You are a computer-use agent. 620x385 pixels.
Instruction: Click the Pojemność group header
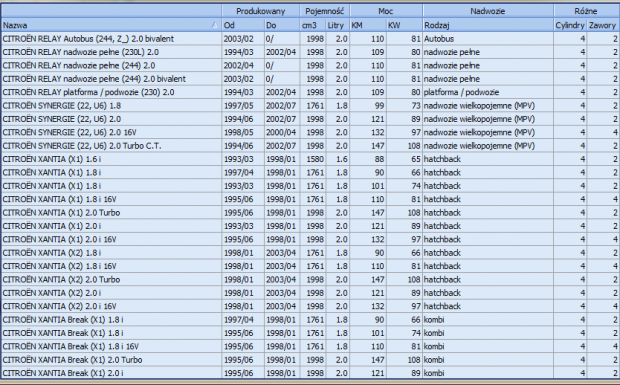(x=325, y=11)
